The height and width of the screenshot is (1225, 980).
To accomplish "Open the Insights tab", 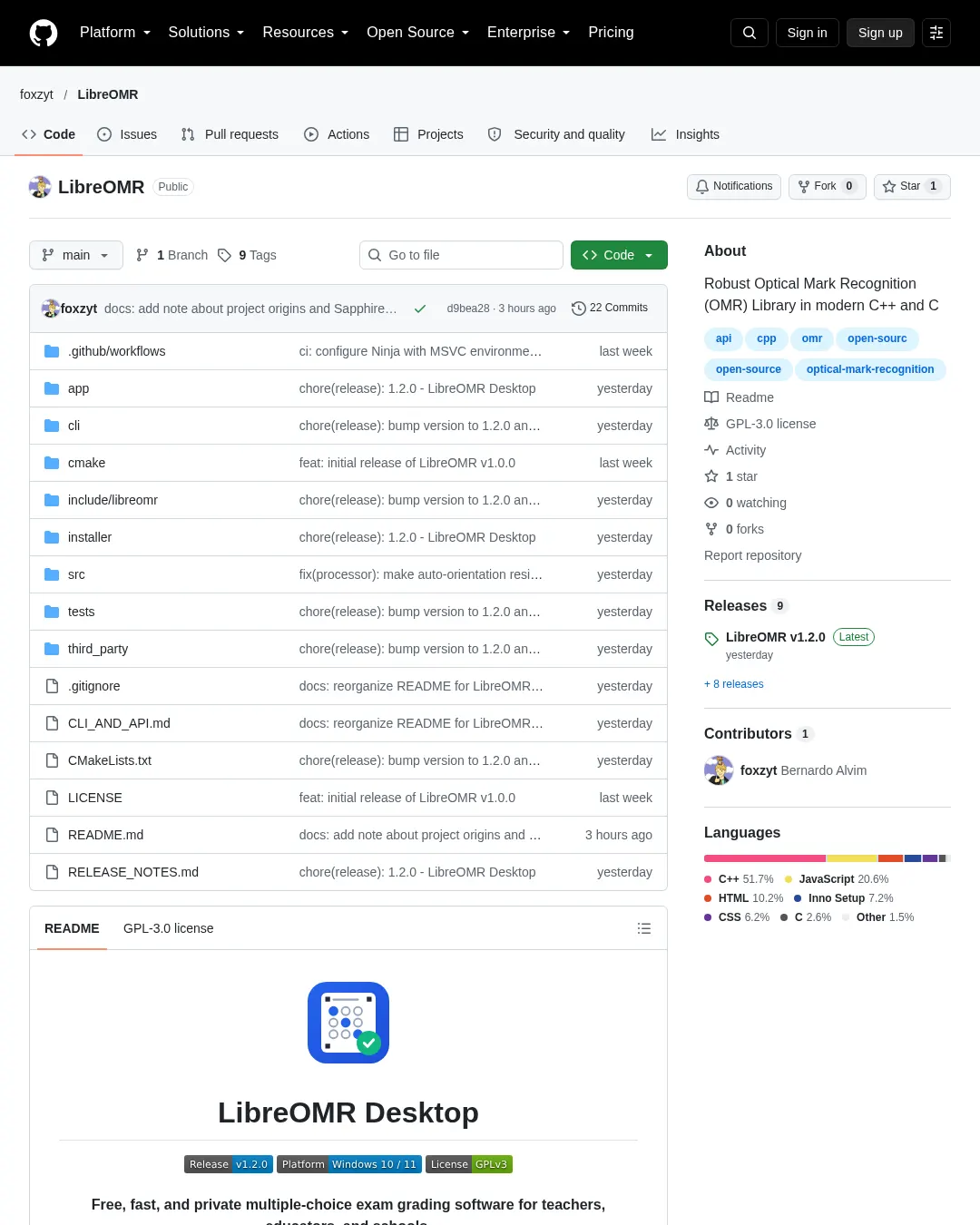I will click(x=685, y=134).
